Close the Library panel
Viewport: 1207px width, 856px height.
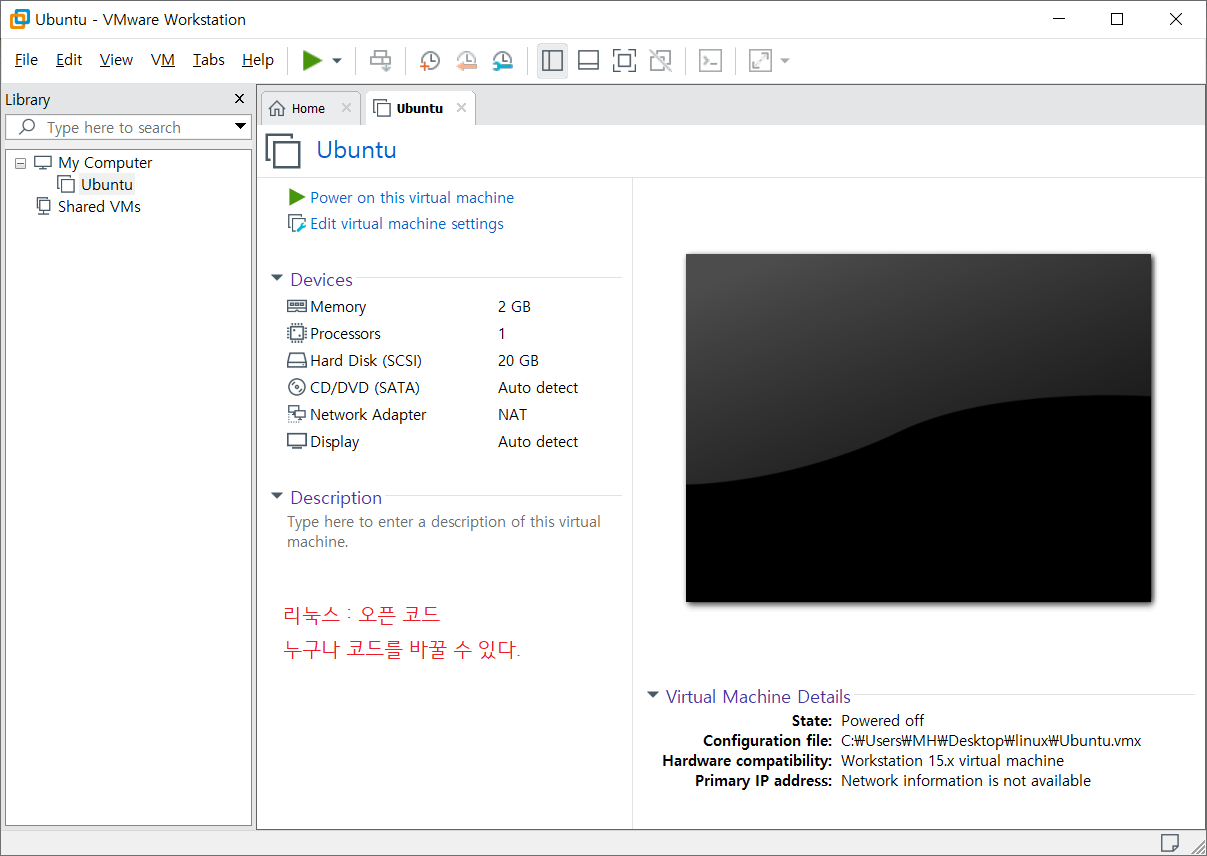click(239, 98)
